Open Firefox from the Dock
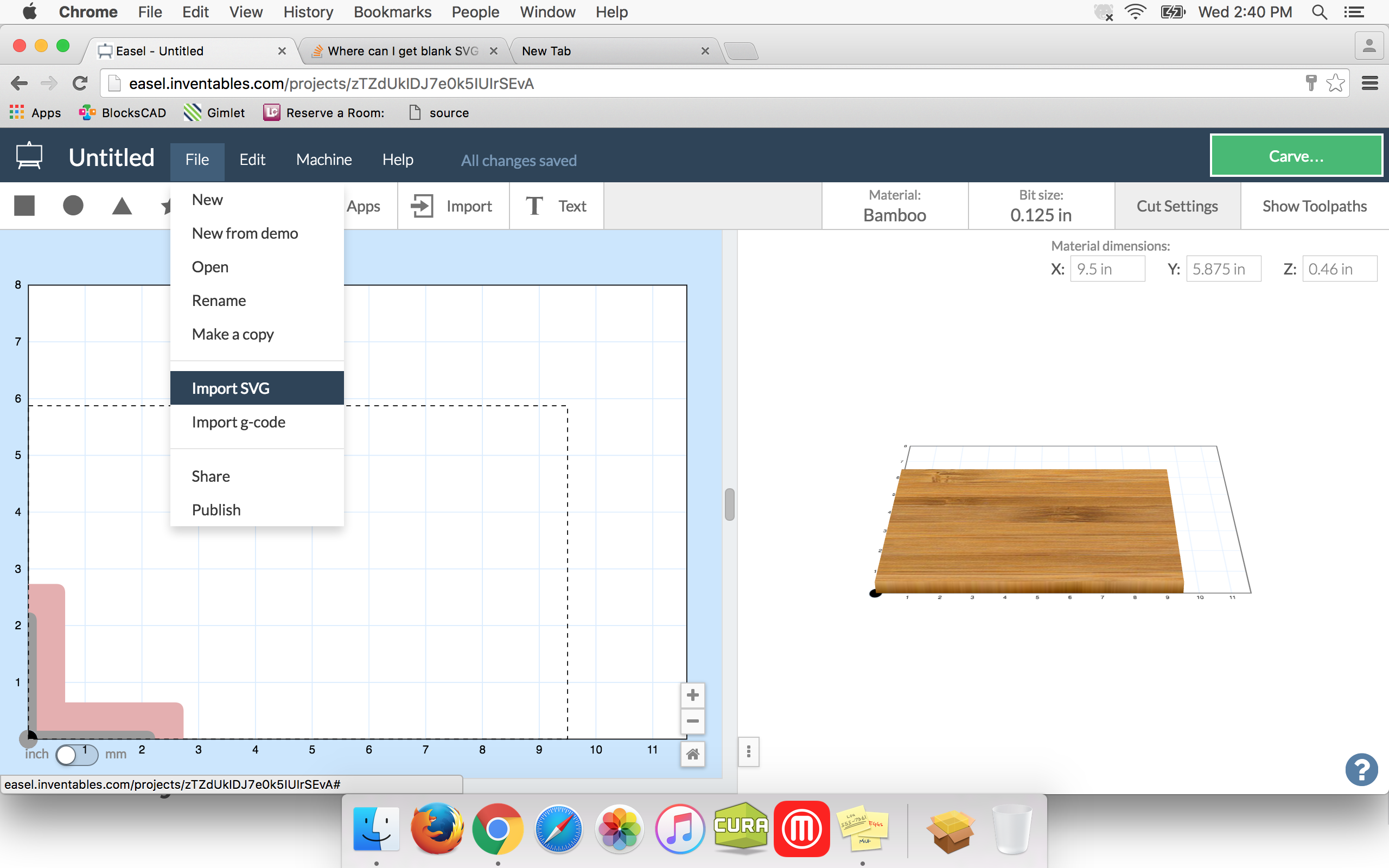This screenshot has width=1389, height=868. tap(437, 829)
